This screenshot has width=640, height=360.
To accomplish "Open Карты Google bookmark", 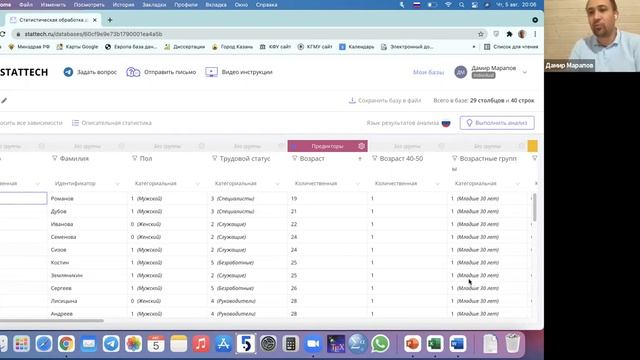I will 77,47.
